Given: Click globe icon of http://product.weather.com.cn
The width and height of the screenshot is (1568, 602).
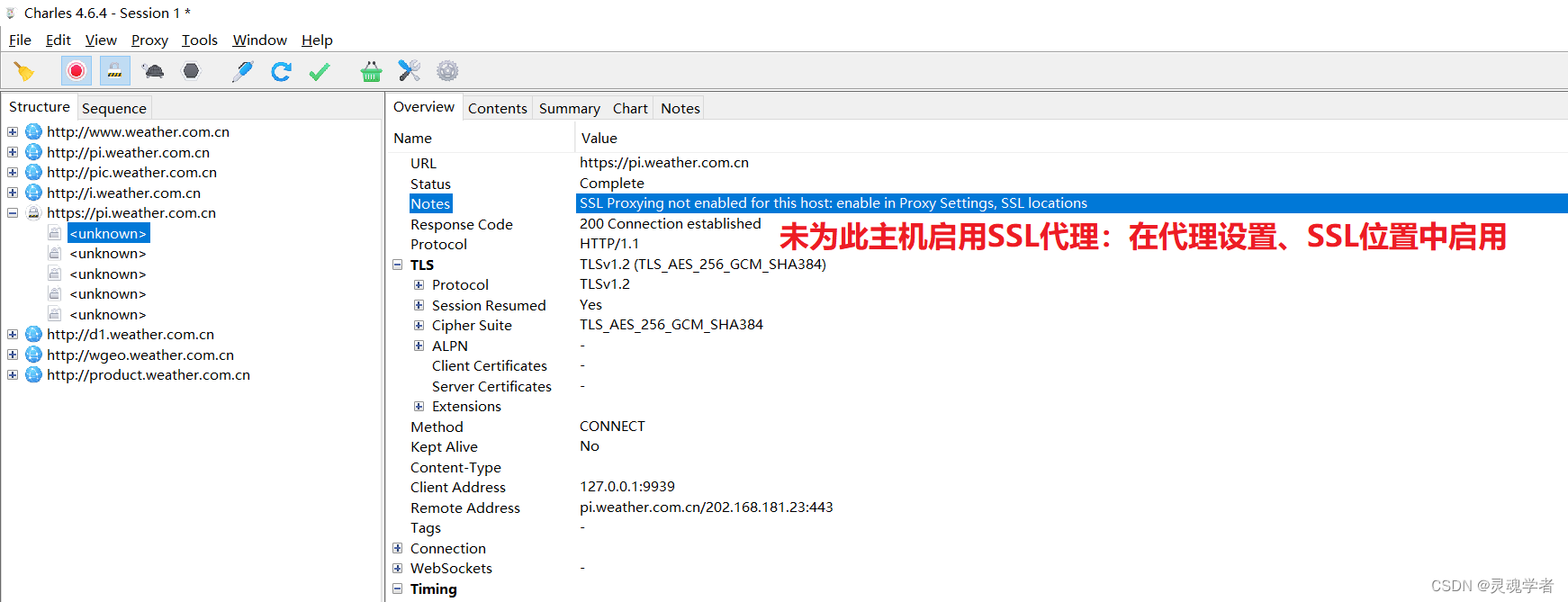Looking at the screenshot, I should point(33,374).
